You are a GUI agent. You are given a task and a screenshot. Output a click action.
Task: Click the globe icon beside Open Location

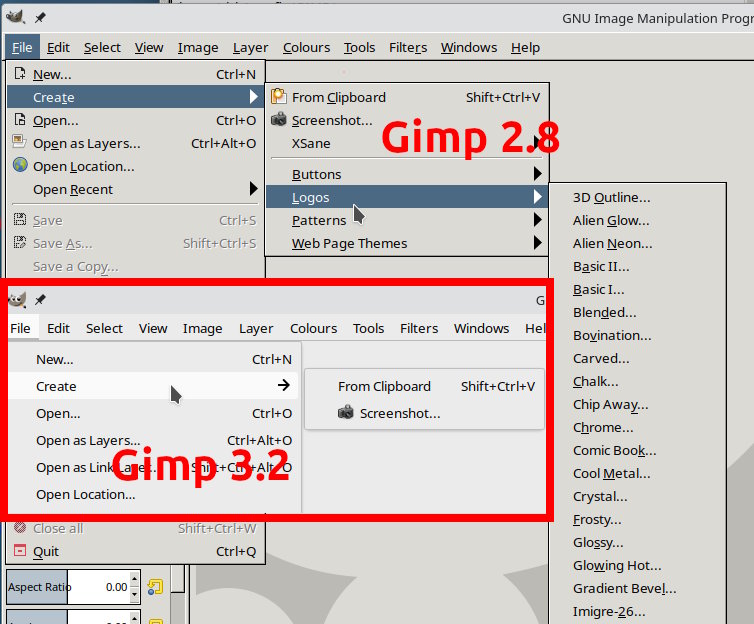coord(20,165)
